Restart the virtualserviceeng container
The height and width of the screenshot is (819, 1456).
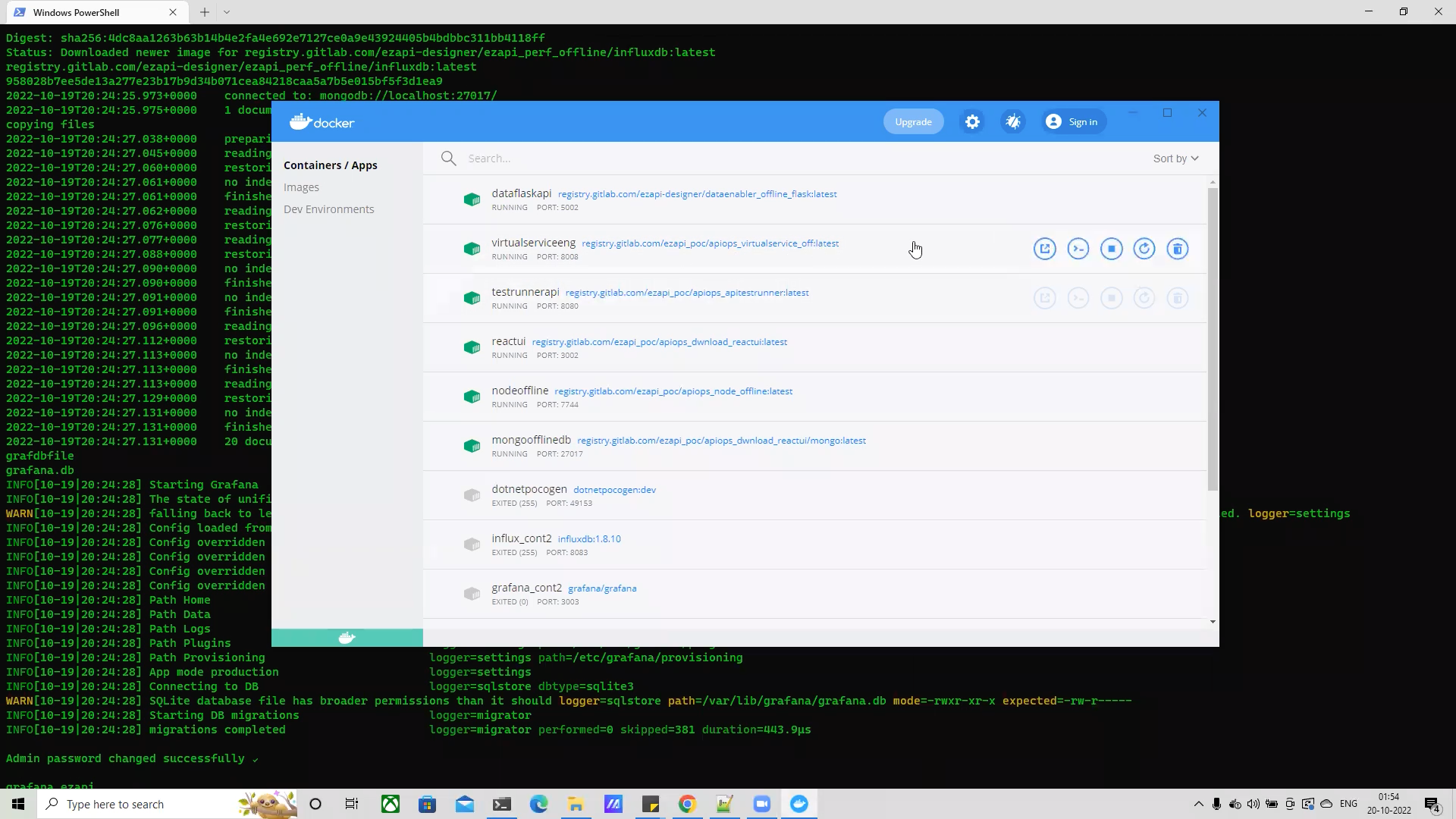pyautogui.click(x=1144, y=249)
